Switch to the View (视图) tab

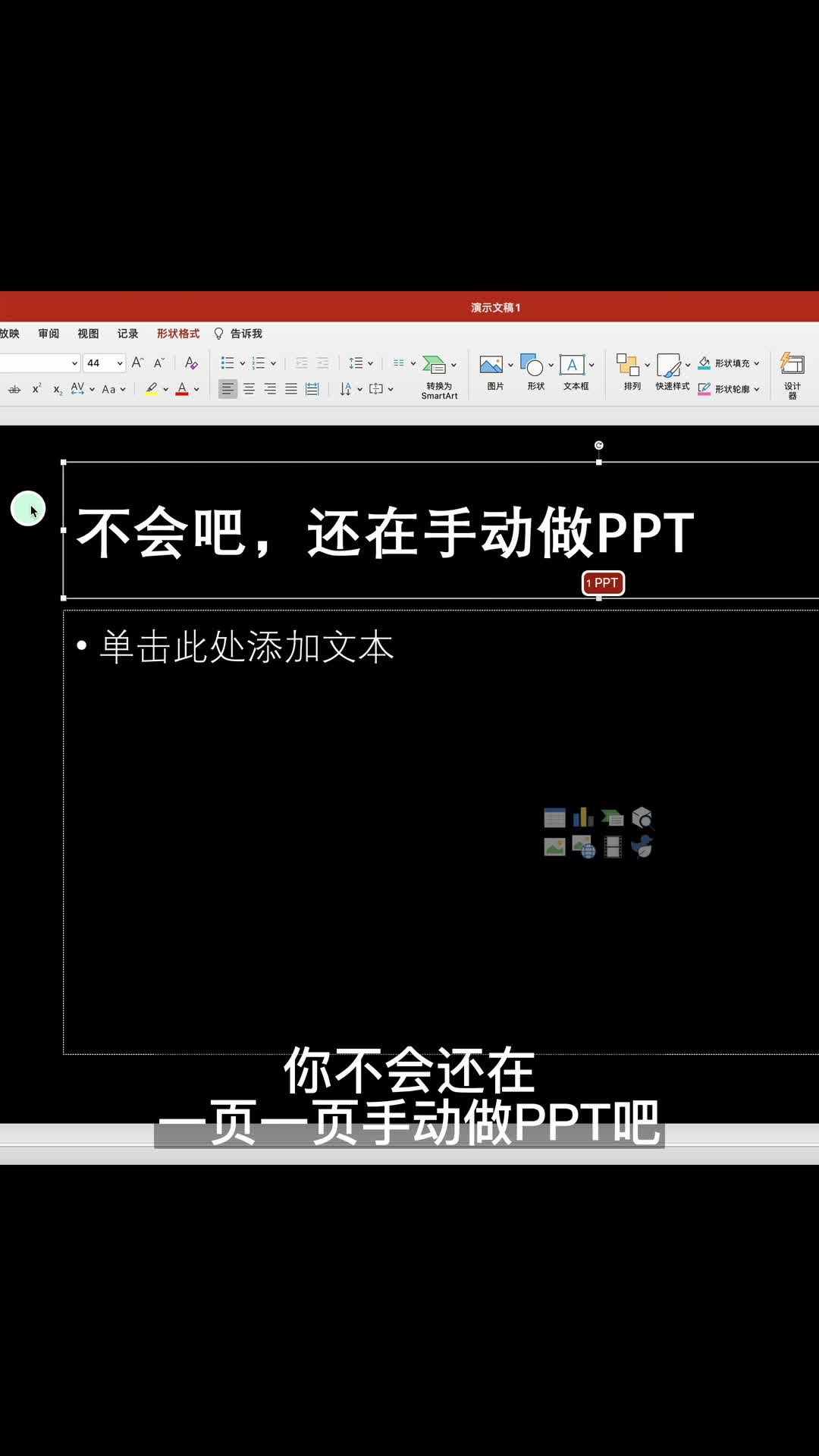tap(88, 334)
